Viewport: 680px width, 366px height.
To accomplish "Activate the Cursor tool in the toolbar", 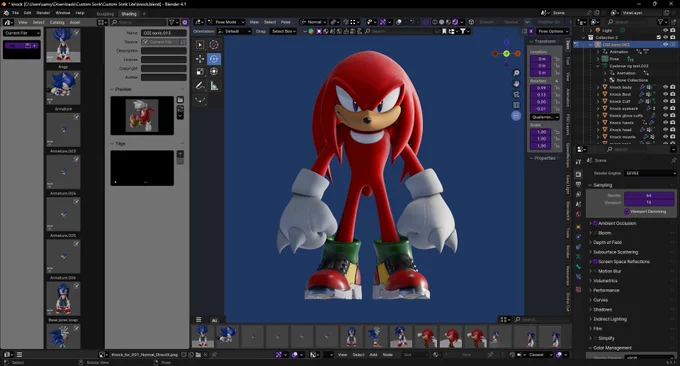I will (214, 45).
